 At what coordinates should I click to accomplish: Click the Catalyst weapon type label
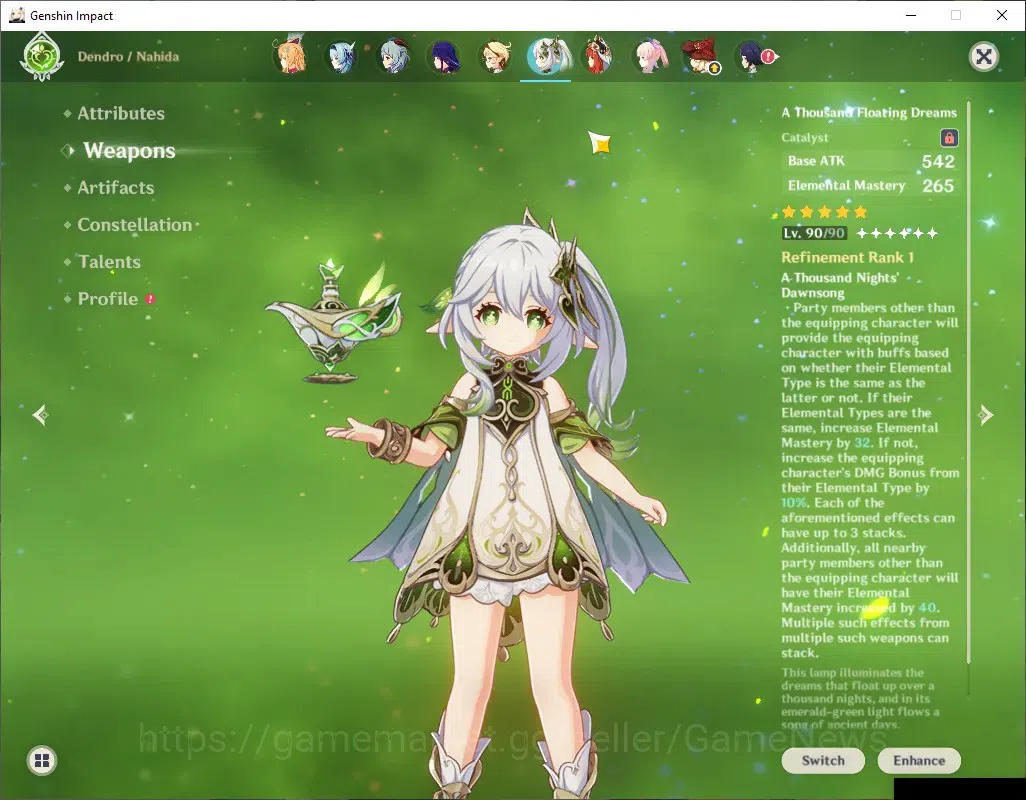(x=805, y=137)
